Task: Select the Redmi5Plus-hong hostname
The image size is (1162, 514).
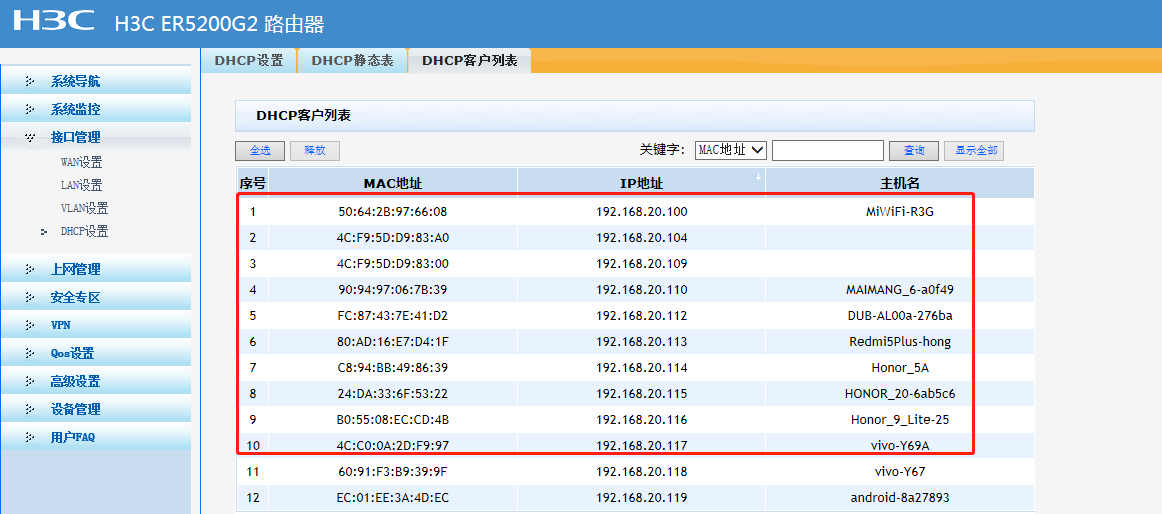Action: point(900,342)
